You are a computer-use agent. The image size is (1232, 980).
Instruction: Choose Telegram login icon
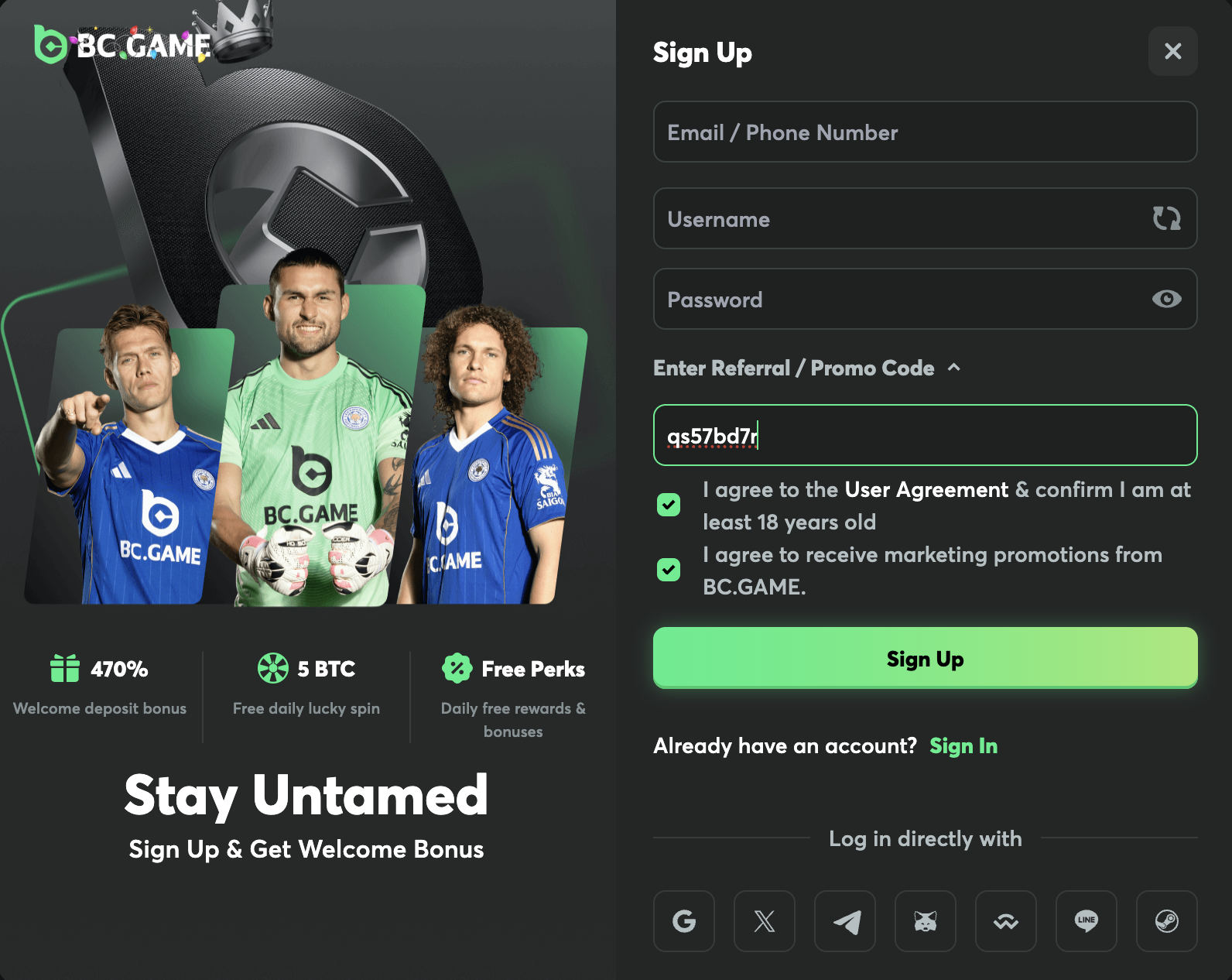[845, 921]
